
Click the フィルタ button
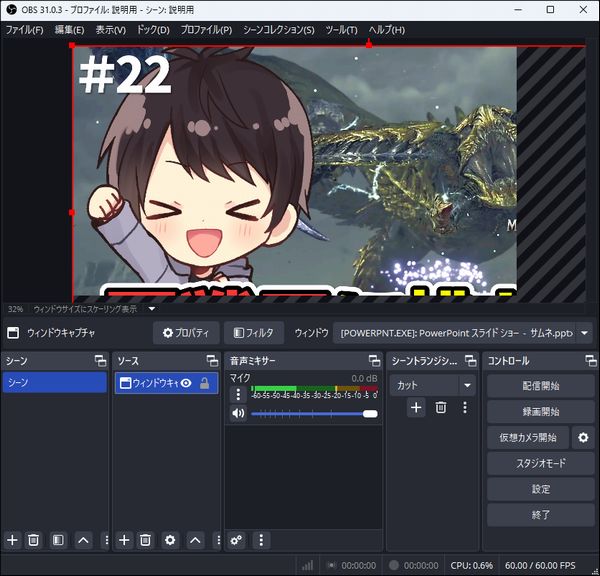254,333
